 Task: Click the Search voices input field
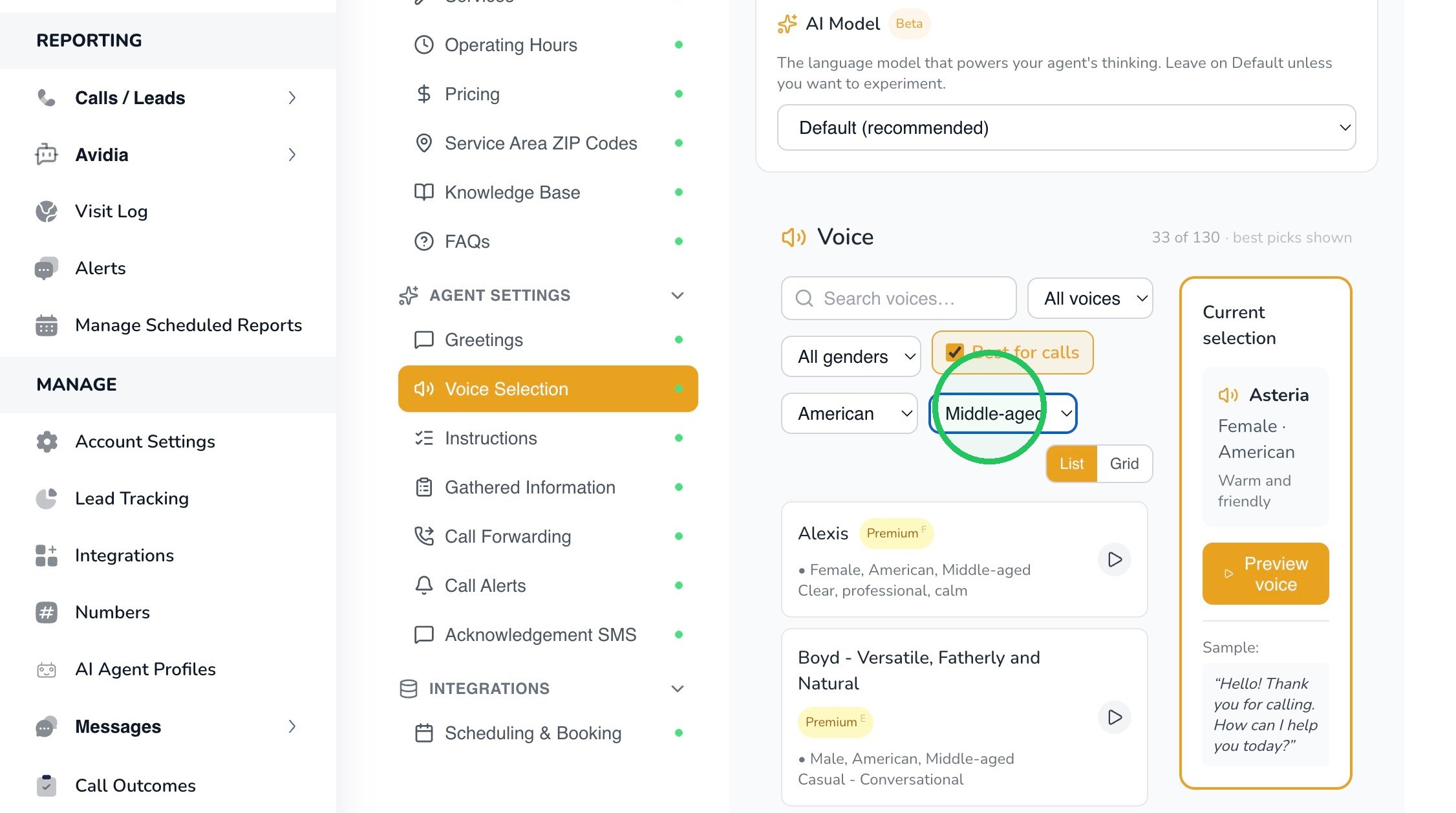[x=899, y=298]
